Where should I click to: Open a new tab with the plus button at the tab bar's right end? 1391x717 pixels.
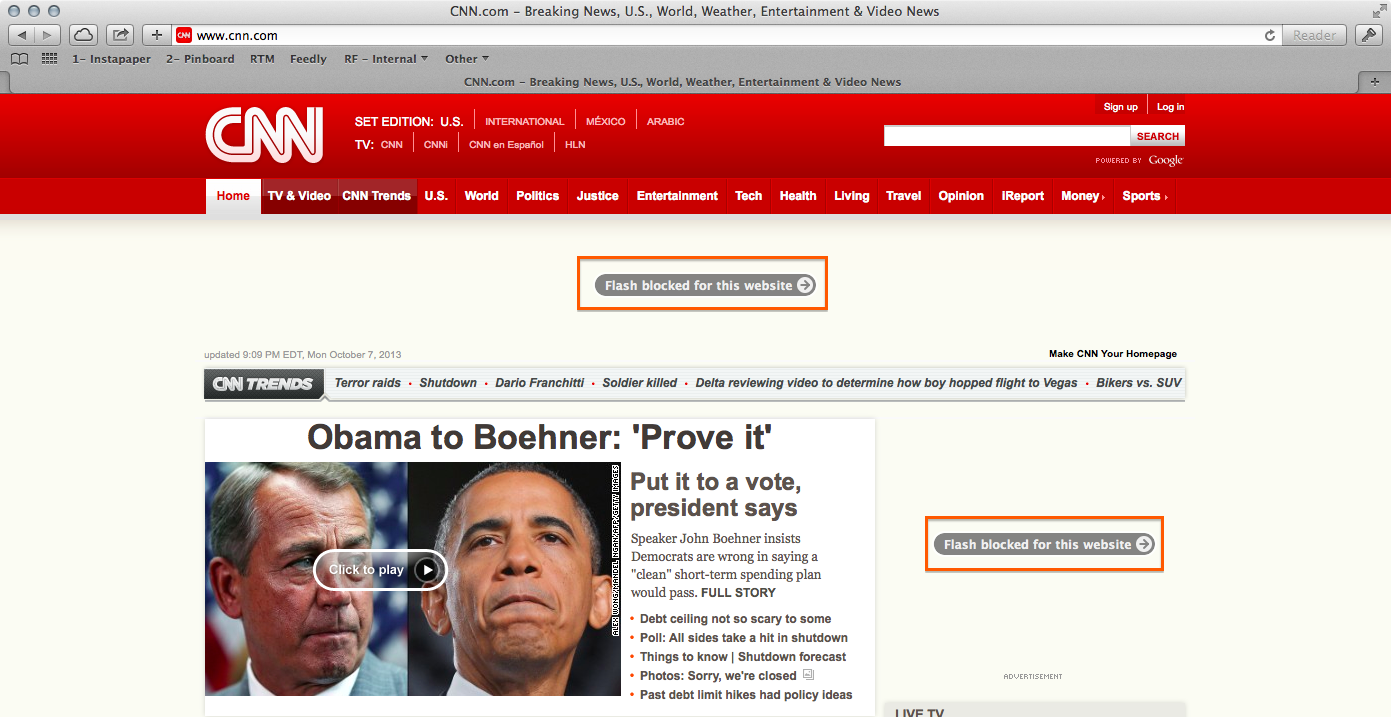(1374, 81)
